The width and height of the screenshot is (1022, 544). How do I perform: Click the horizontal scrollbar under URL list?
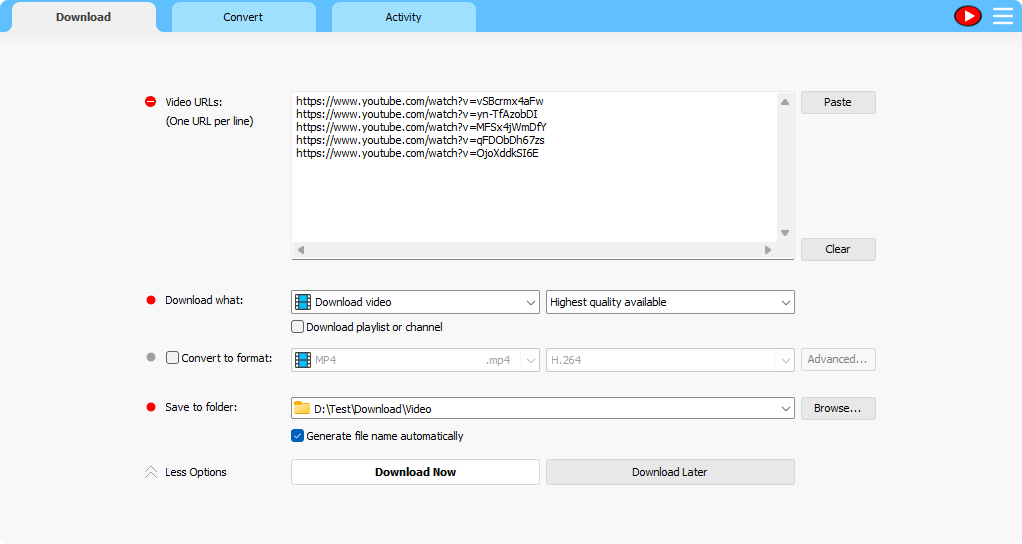(534, 250)
